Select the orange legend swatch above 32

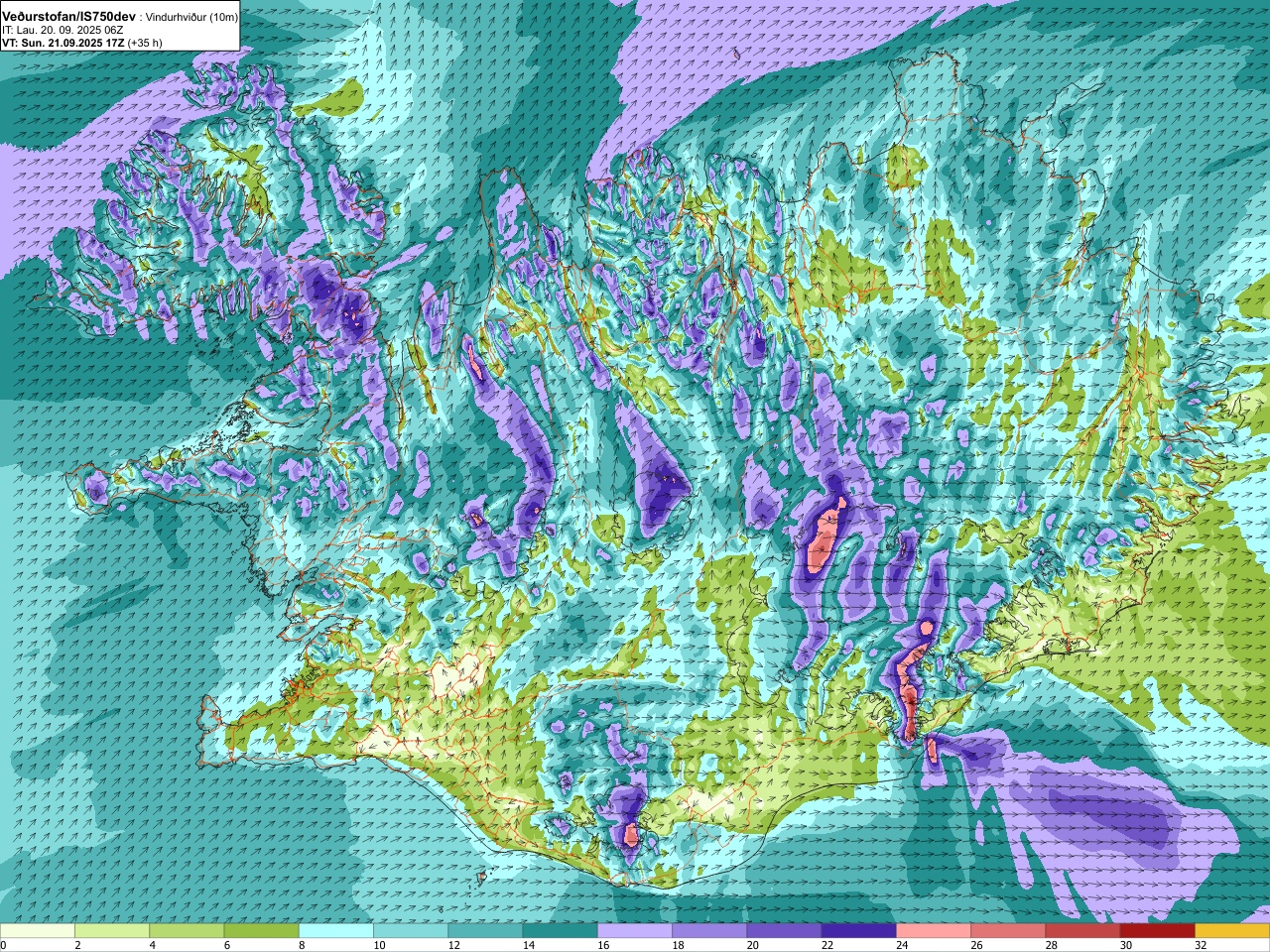[1232, 931]
